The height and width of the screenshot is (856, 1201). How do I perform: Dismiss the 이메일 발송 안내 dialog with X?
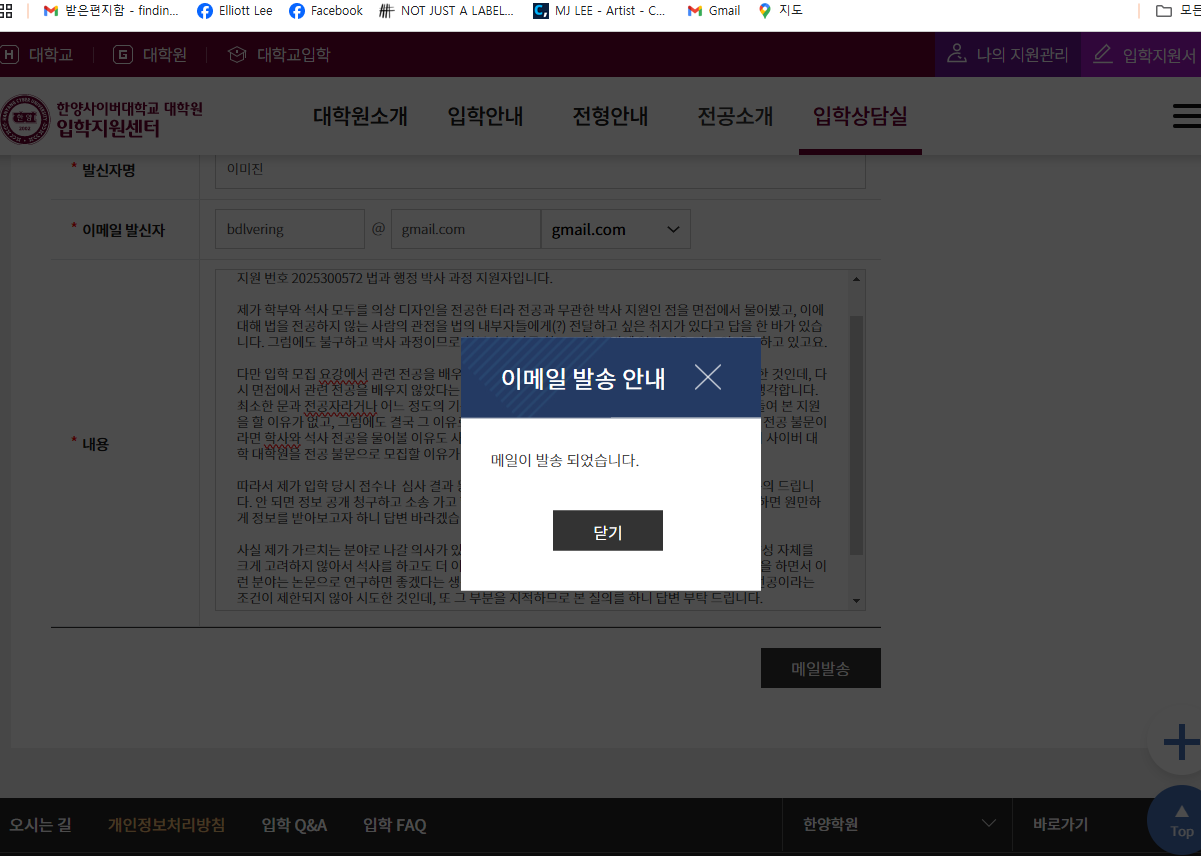click(x=708, y=377)
